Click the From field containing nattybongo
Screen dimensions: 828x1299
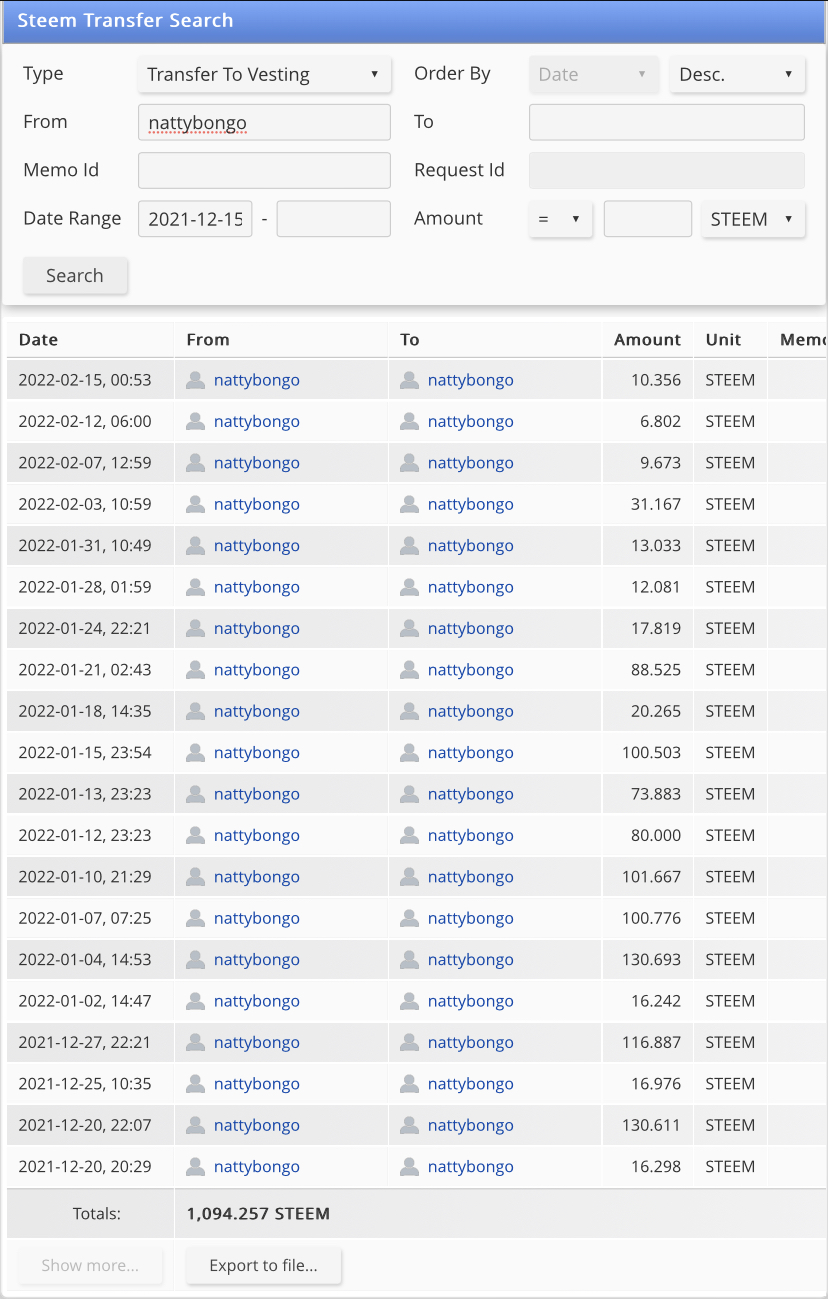coord(264,123)
